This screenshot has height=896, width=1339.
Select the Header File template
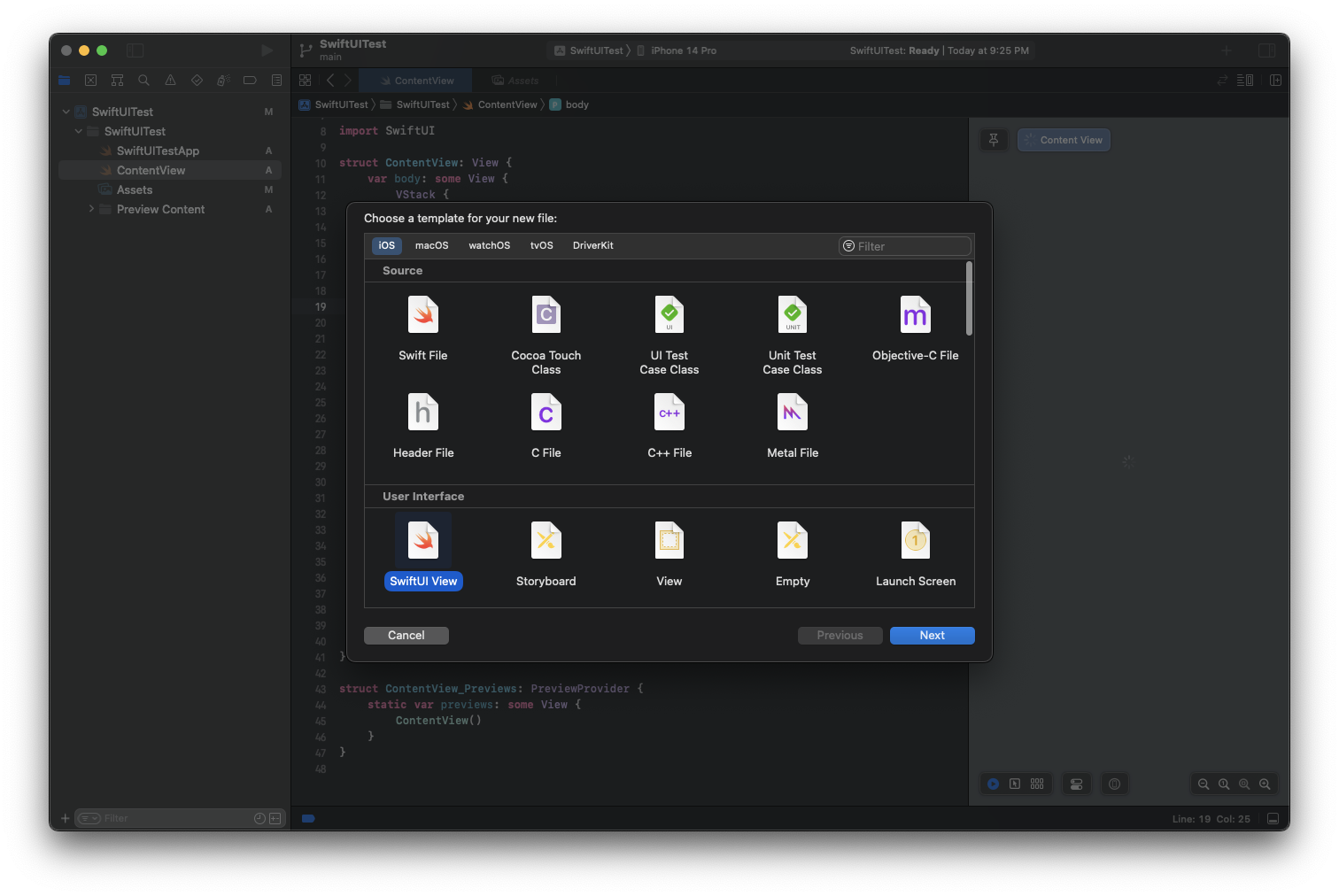click(423, 426)
